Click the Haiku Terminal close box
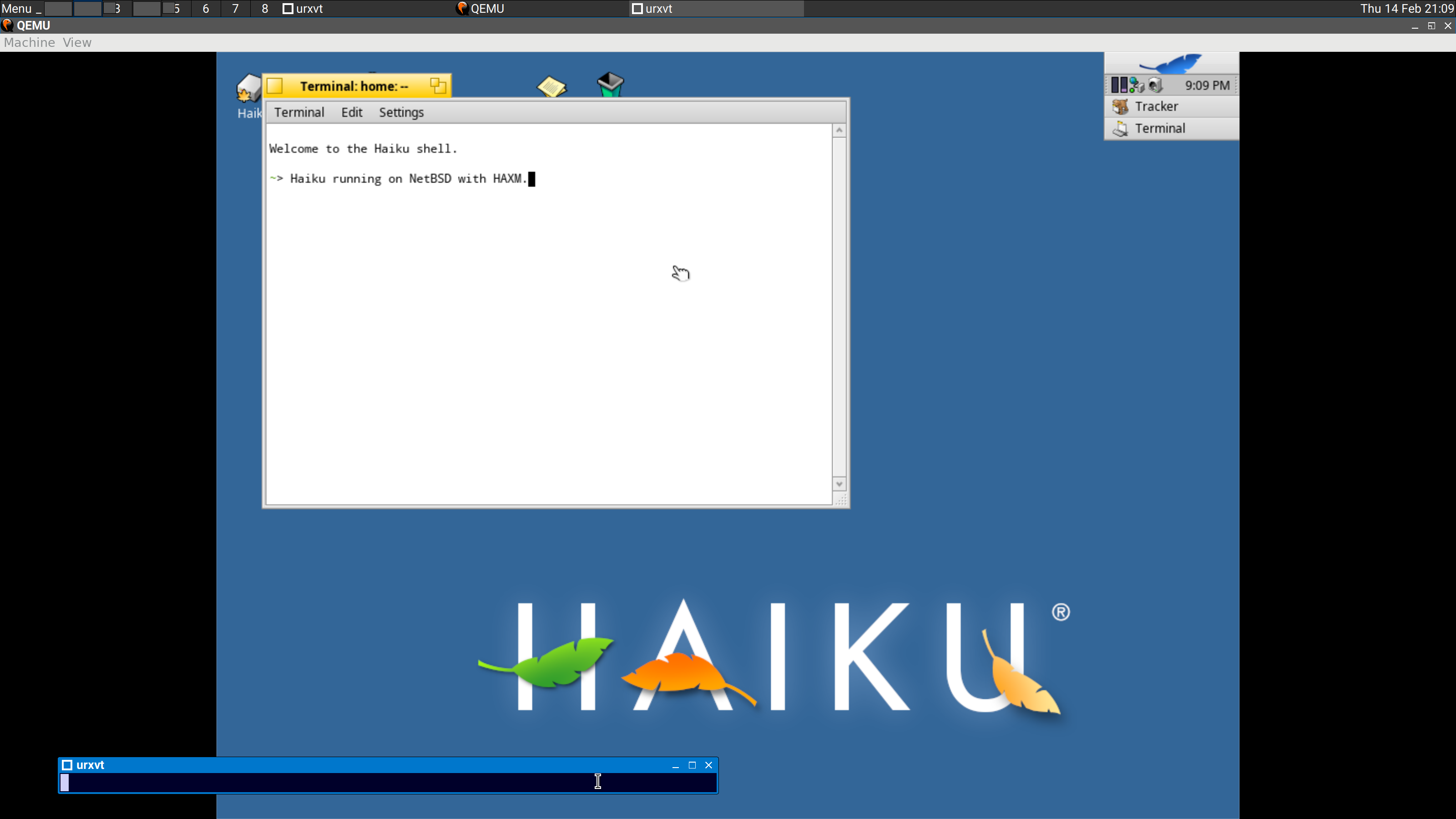Viewport: 1456px width, 819px height. click(x=275, y=86)
